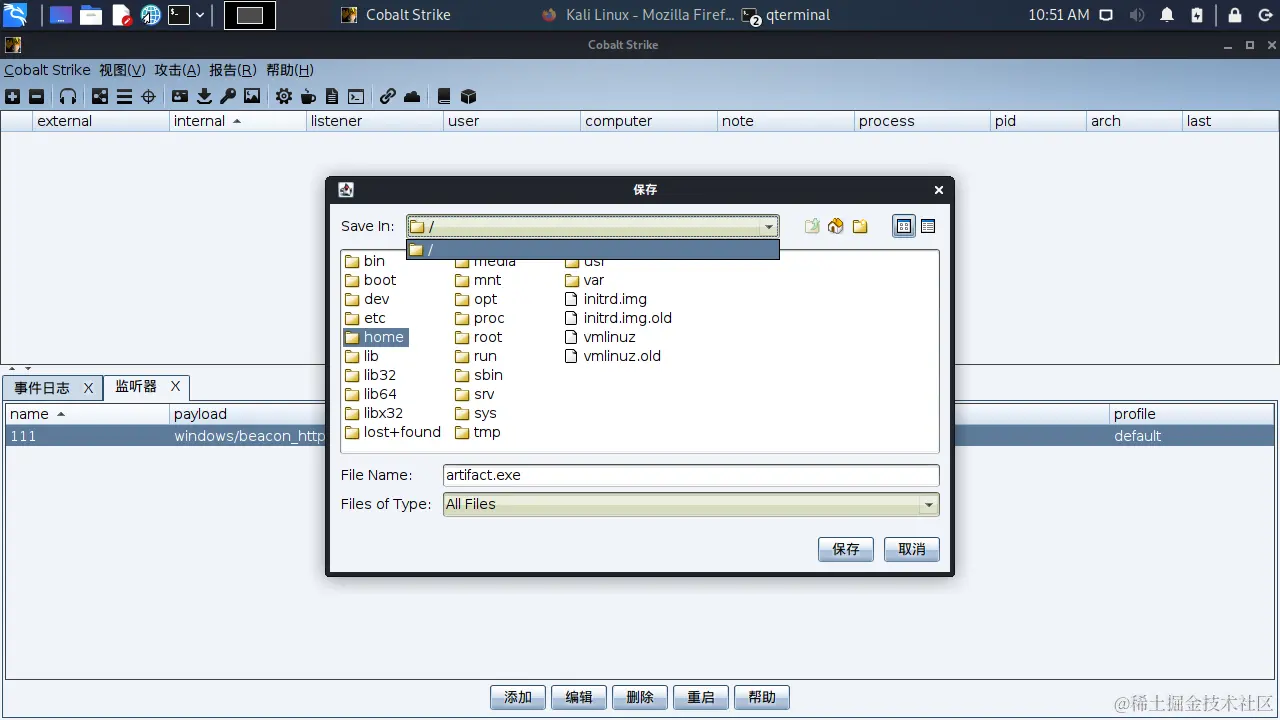Image resolution: width=1280 pixels, height=720 pixels.
Task: Click the coffee-cup Java Applet icon
Action: click(x=308, y=97)
